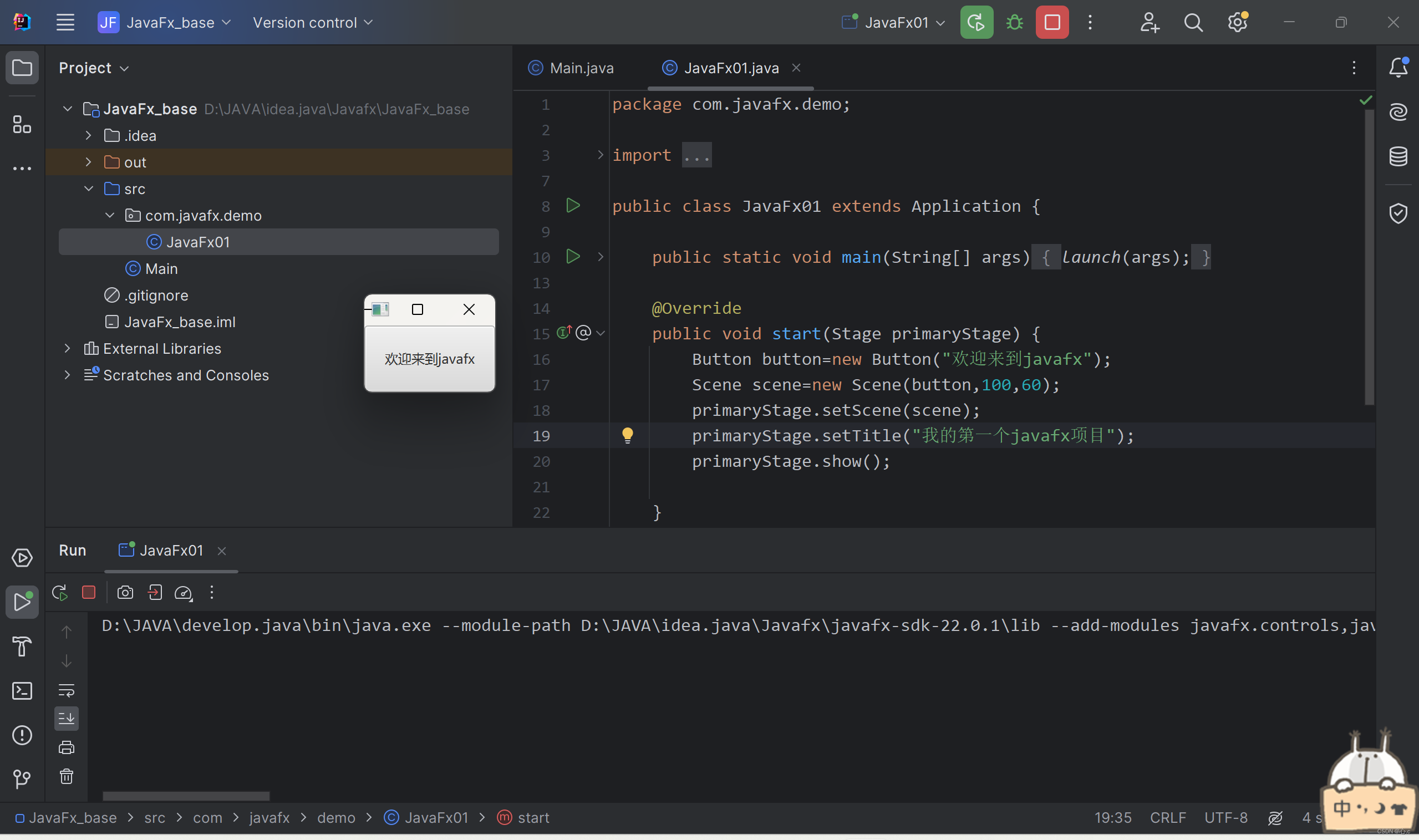Viewport: 1419px width, 840px height.
Task: Toggle scroll to end in console
Action: pyautogui.click(x=66, y=719)
